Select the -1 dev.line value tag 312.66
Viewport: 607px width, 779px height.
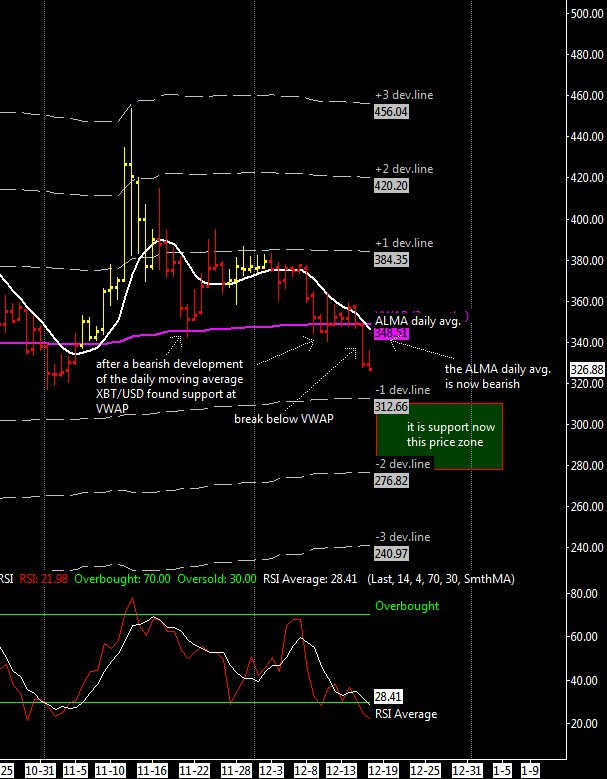coord(389,407)
